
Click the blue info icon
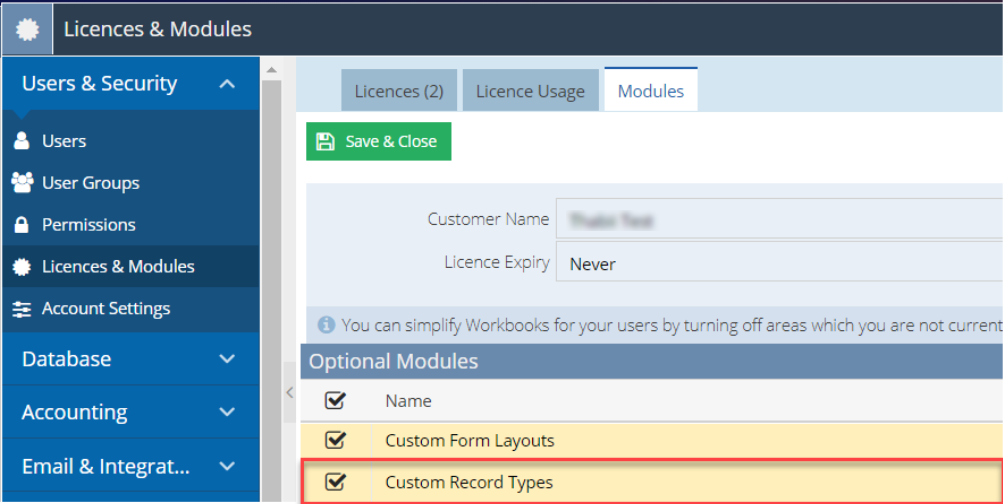[326, 325]
